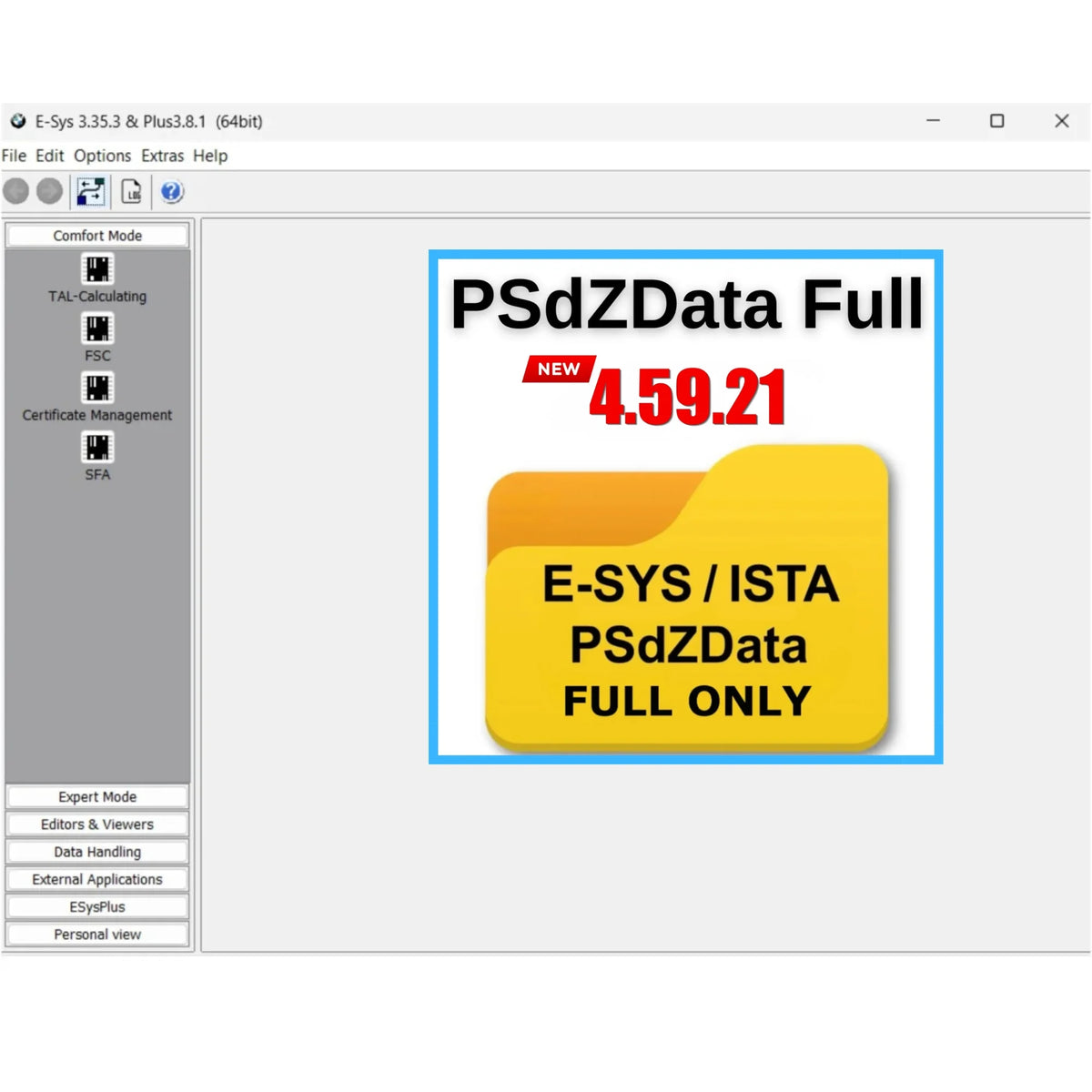Click the PSdZData Full promotional image
Viewport: 1092px width, 1092px height.
click(x=686, y=507)
